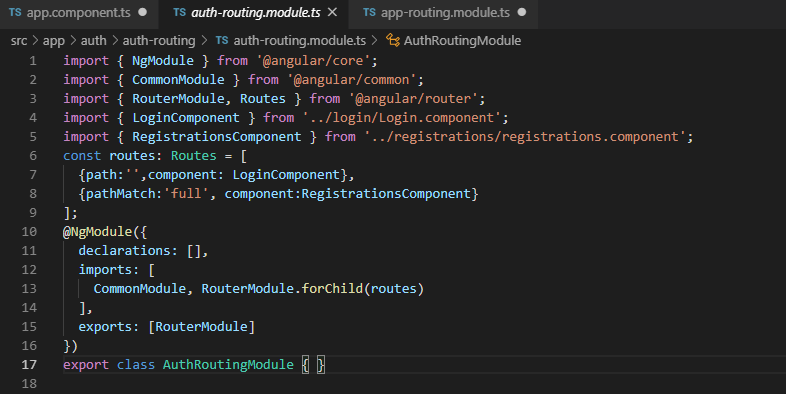This screenshot has height=394, width=786.
Task: Click 'LoginComponent' in line 4 import
Action: 186,118
